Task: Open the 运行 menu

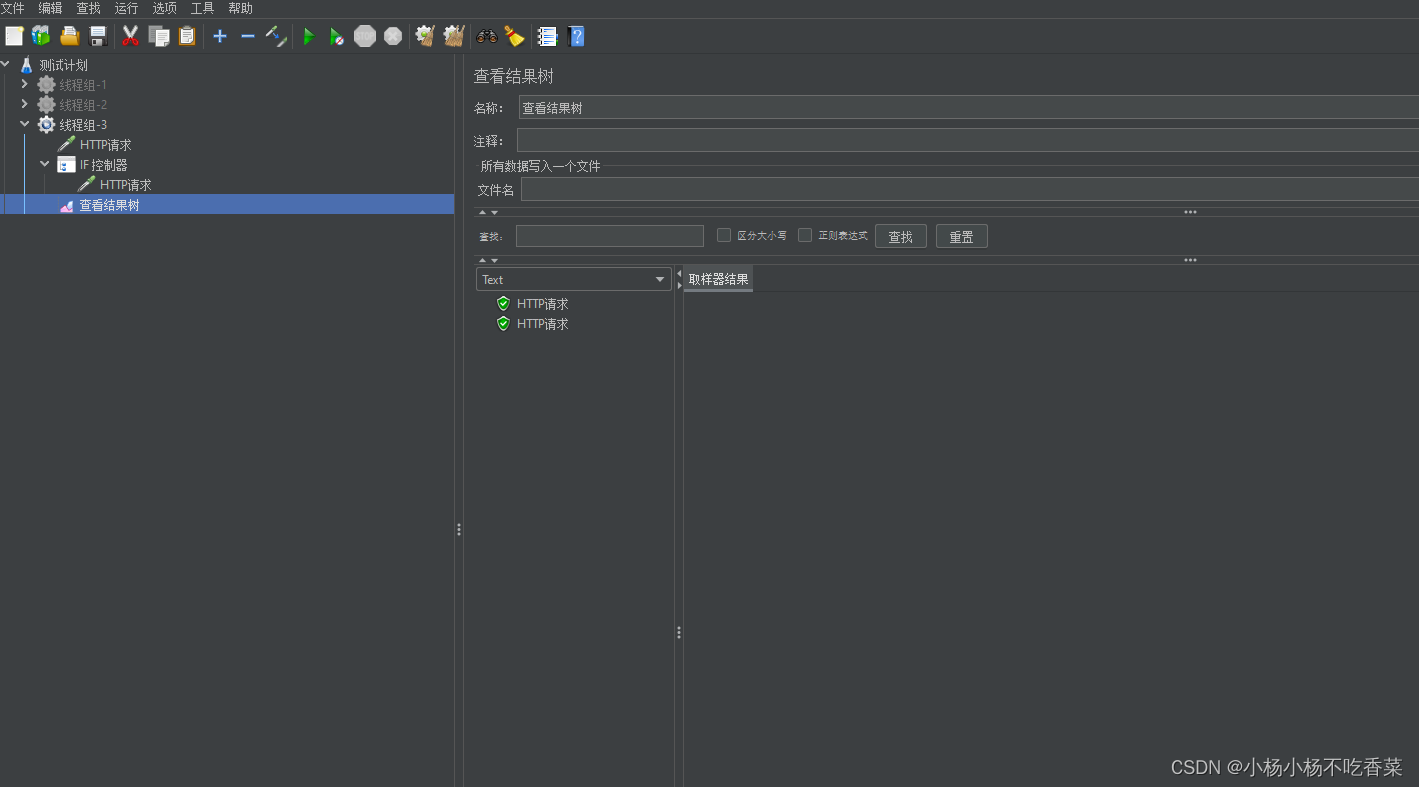Action: 127,8
